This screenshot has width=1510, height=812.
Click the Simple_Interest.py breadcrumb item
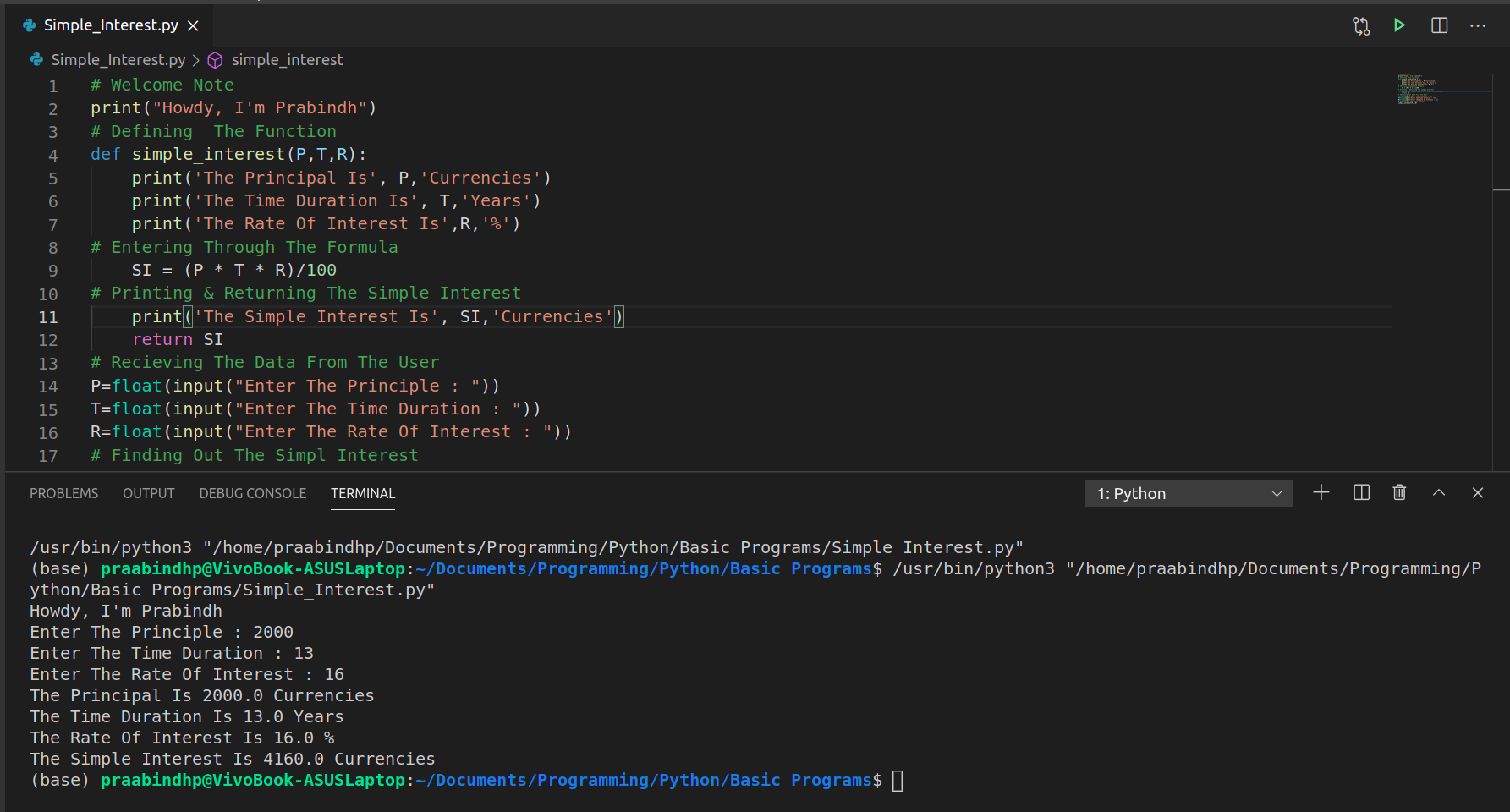coord(118,60)
